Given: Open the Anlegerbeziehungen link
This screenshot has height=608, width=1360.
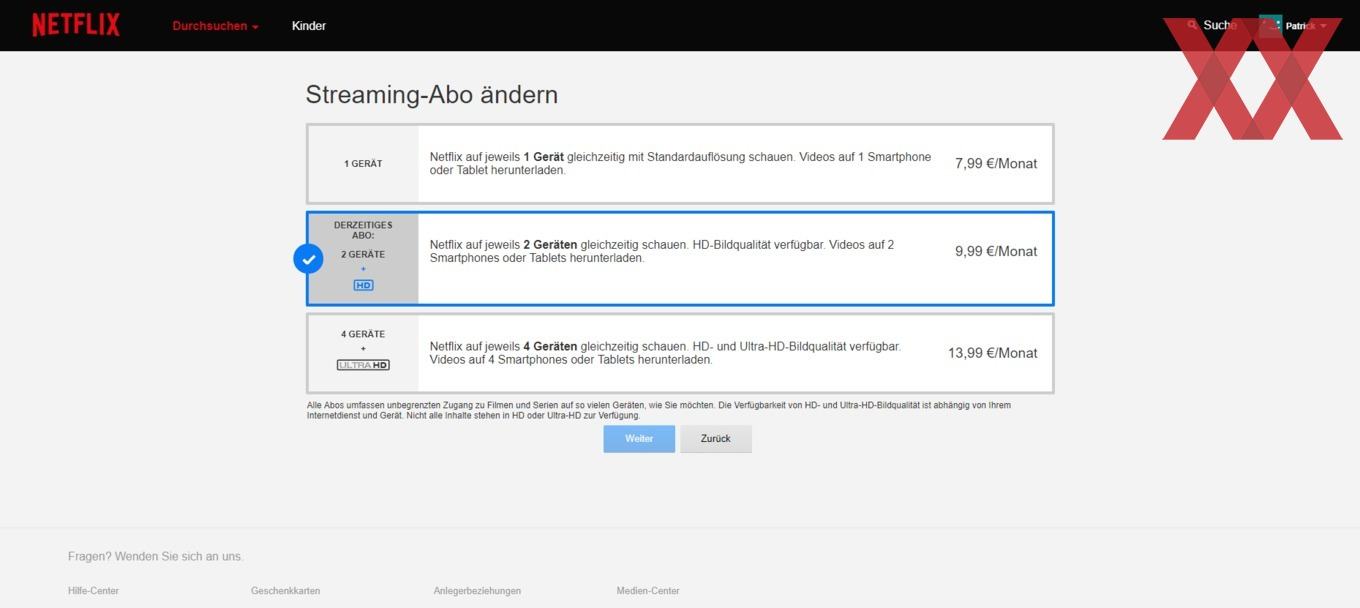Looking at the screenshot, I should pos(477,591).
